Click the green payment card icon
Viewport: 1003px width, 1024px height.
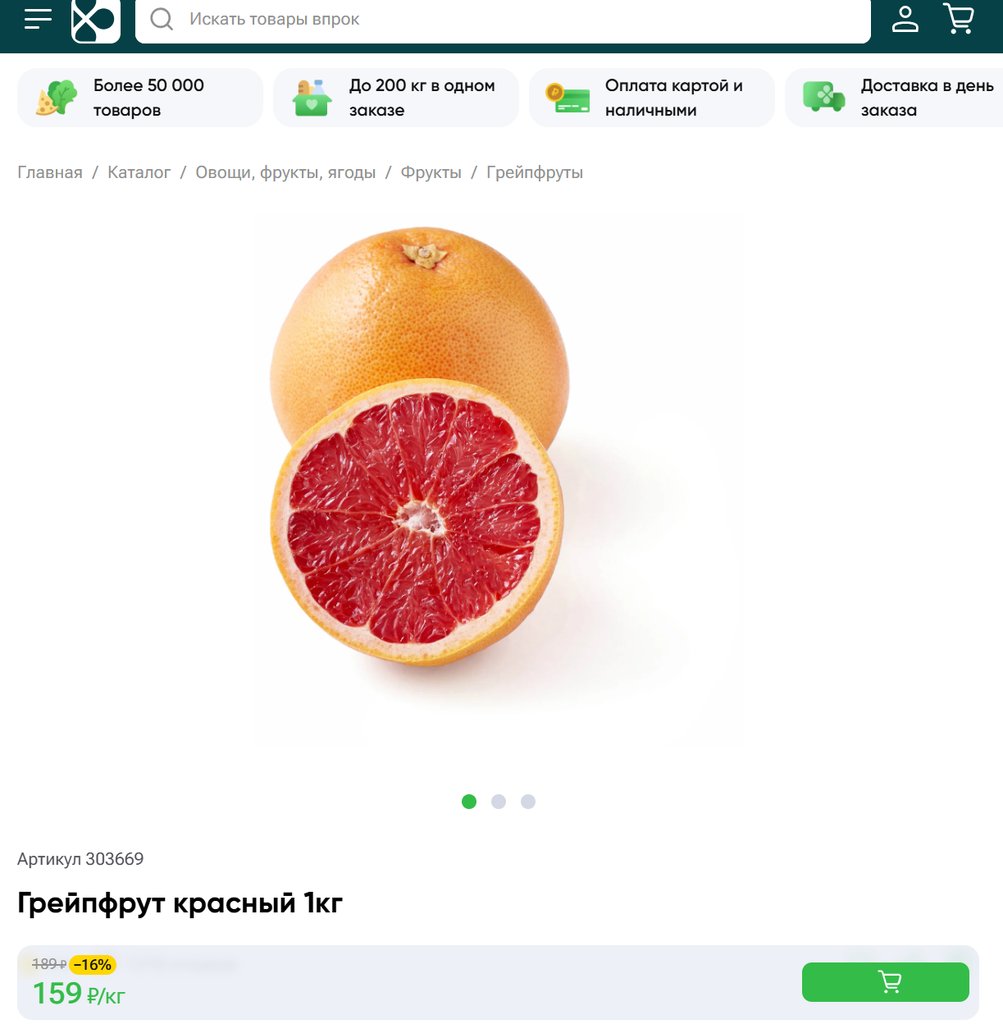click(x=567, y=98)
